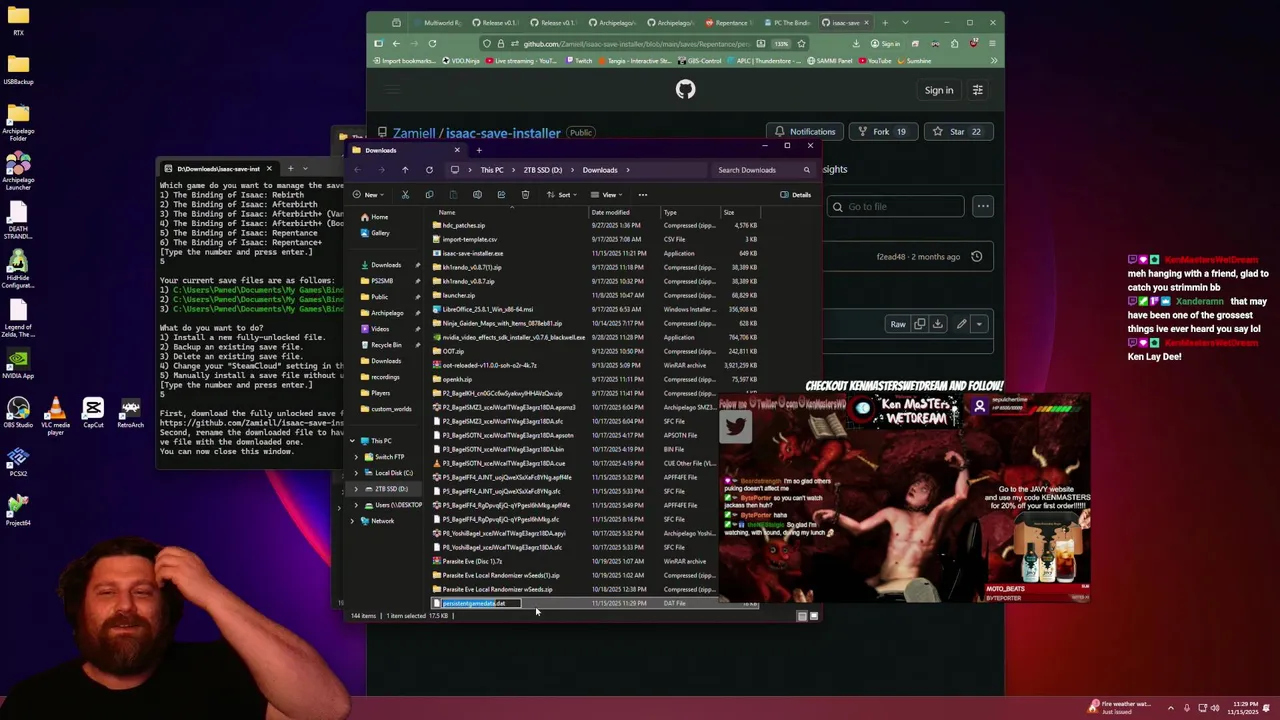Open the GitHub edit options dropdown arrow

pos(979,324)
